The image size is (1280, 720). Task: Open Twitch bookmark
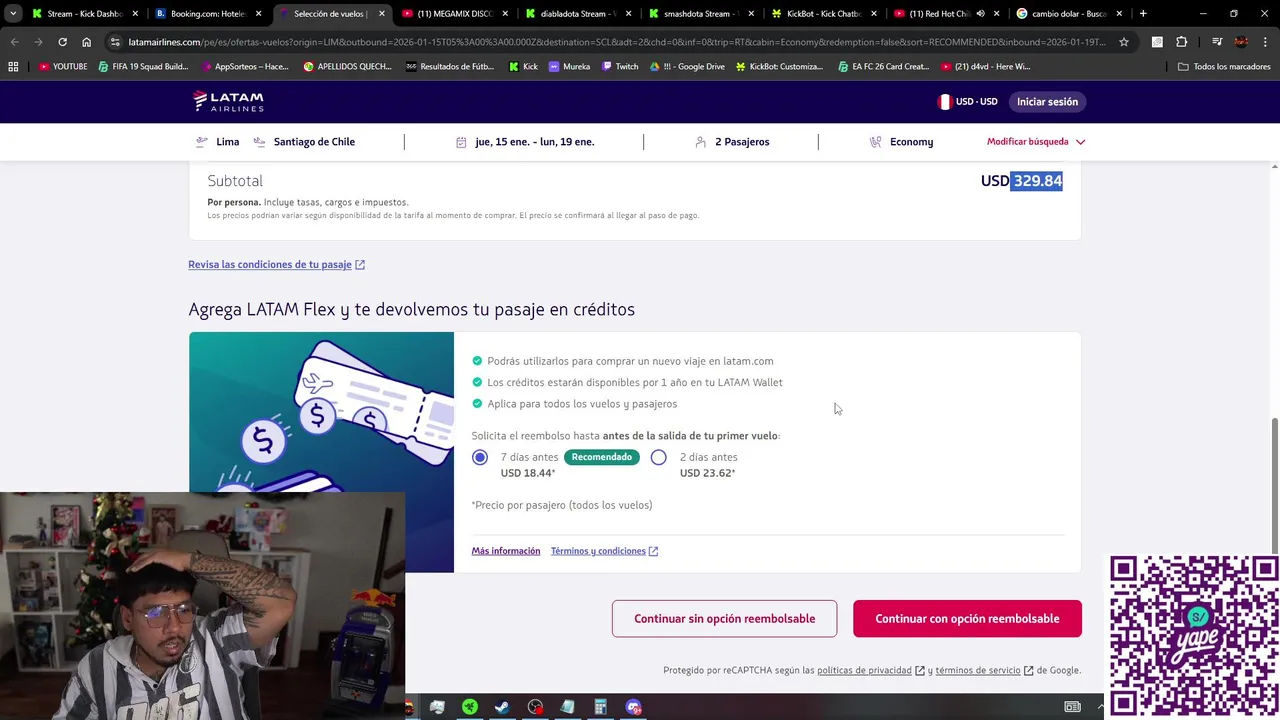click(620, 66)
